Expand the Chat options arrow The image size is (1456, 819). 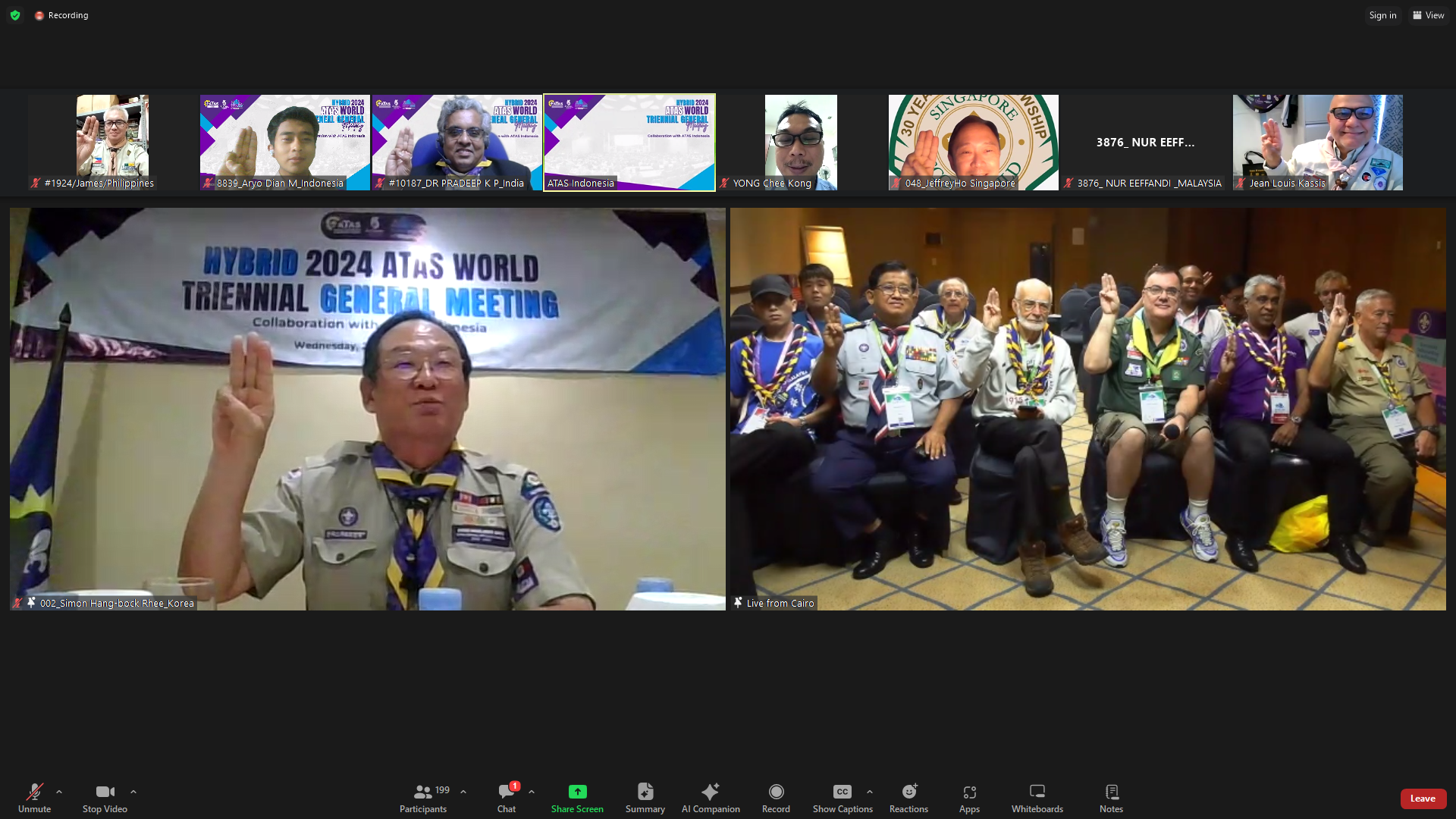point(532,792)
